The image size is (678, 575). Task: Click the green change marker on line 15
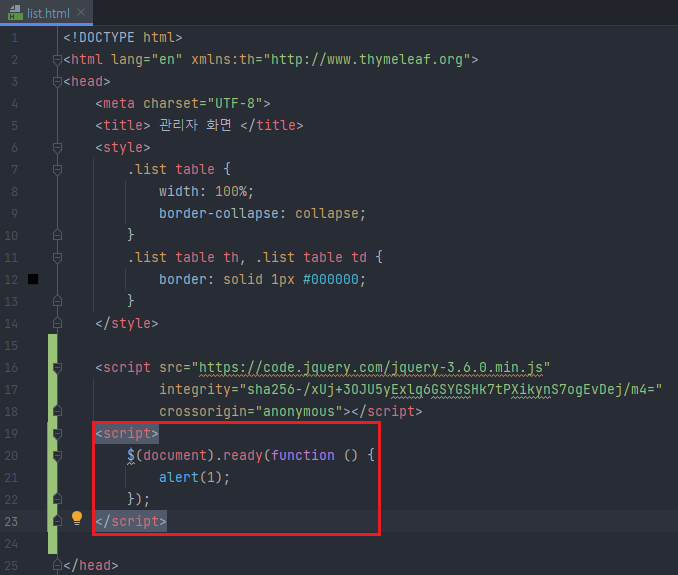(x=52, y=345)
